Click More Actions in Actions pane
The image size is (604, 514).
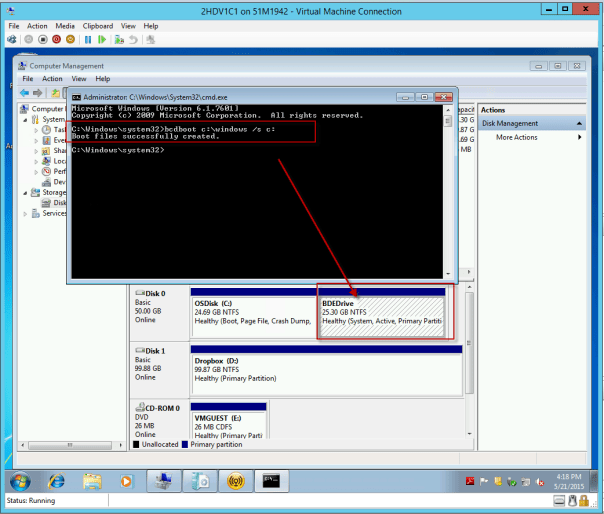pyautogui.click(x=516, y=137)
